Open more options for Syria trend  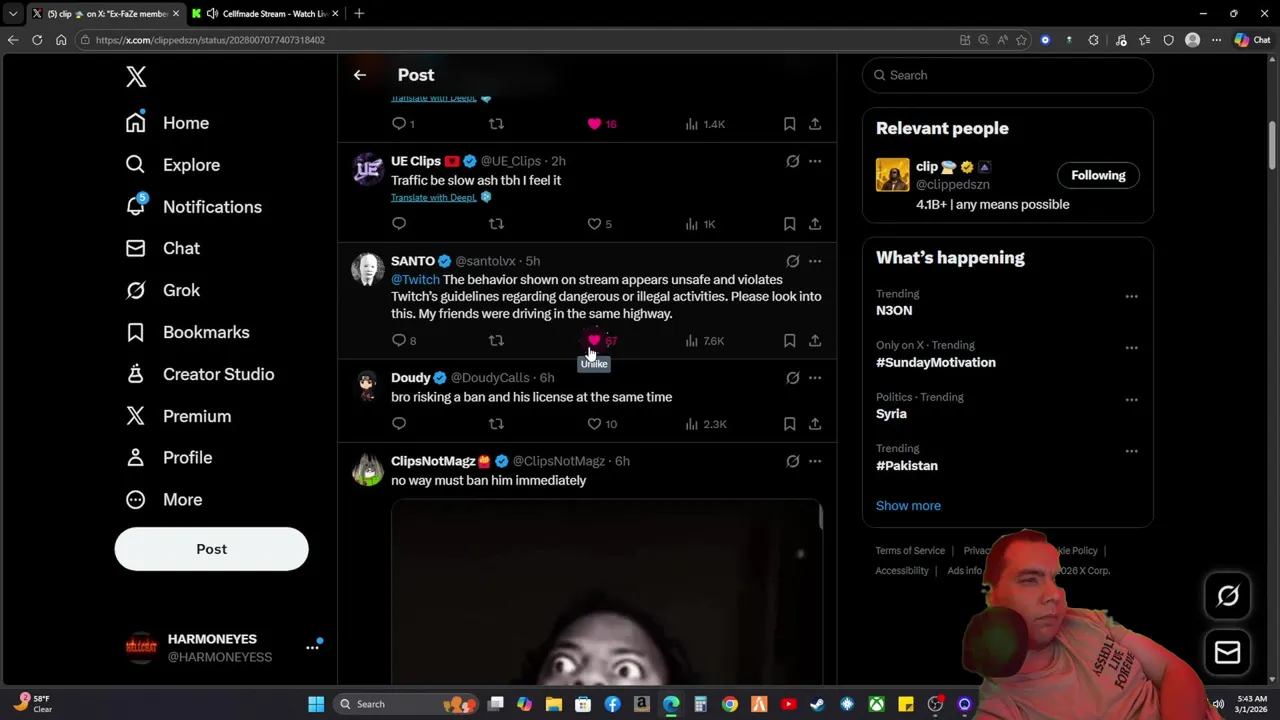tap(1131, 400)
